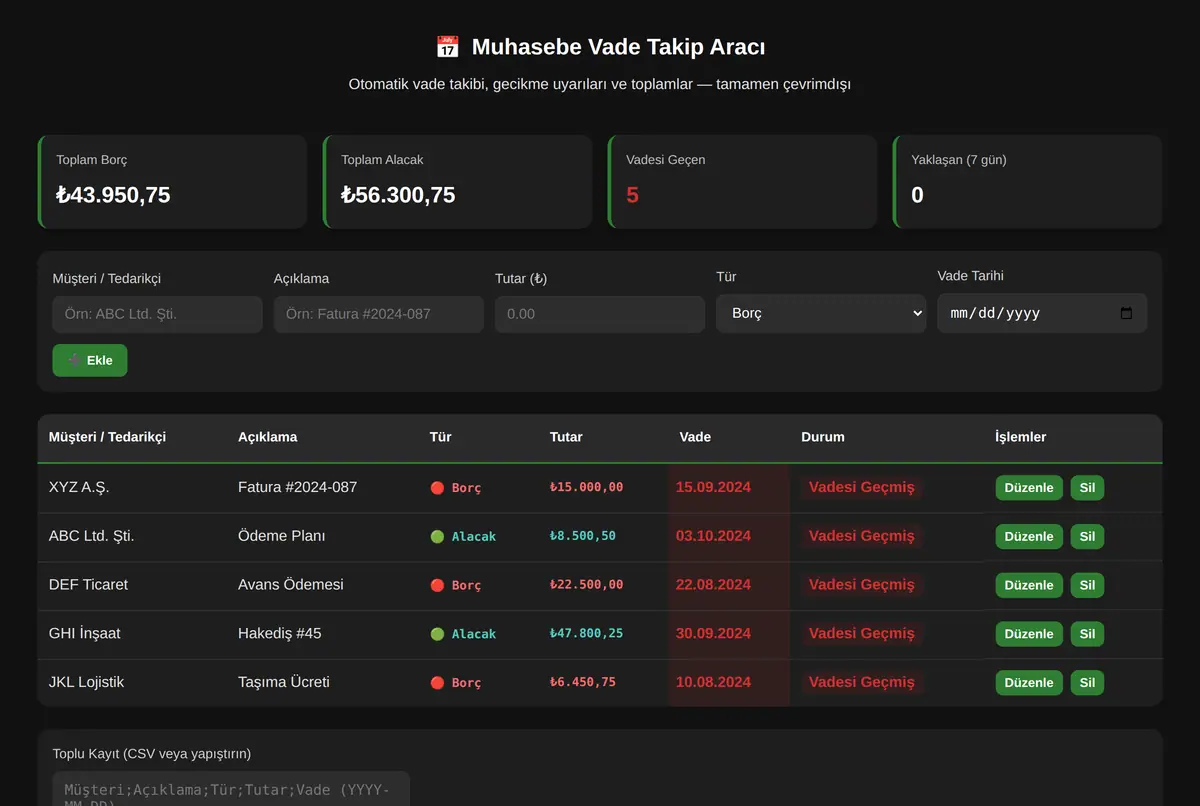Click the Hakediş #45 cell
The width and height of the screenshot is (1200, 806).
(x=280, y=633)
